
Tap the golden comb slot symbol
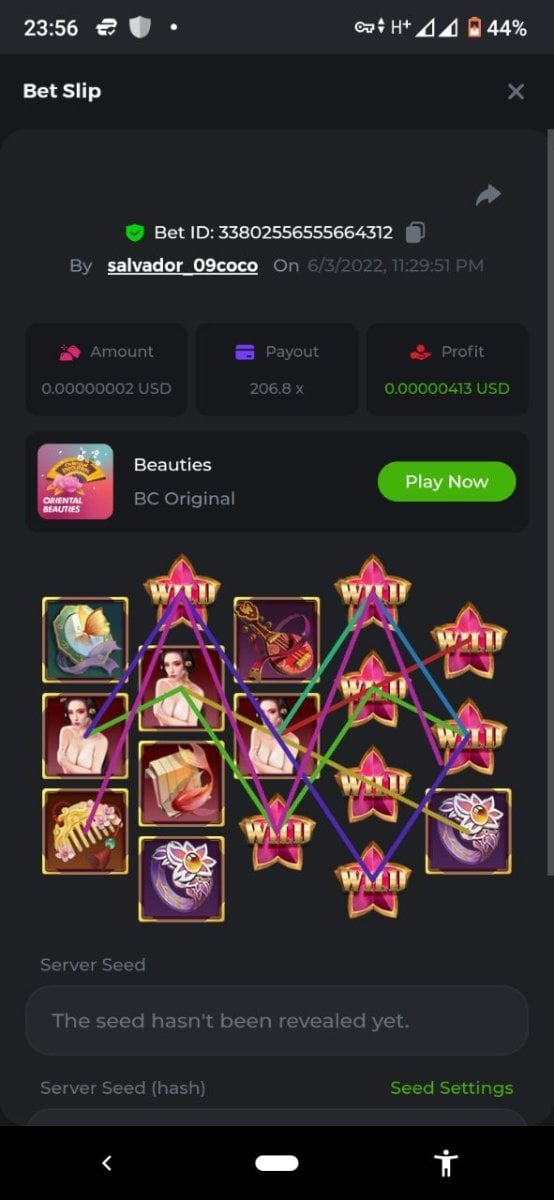(x=85, y=831)
